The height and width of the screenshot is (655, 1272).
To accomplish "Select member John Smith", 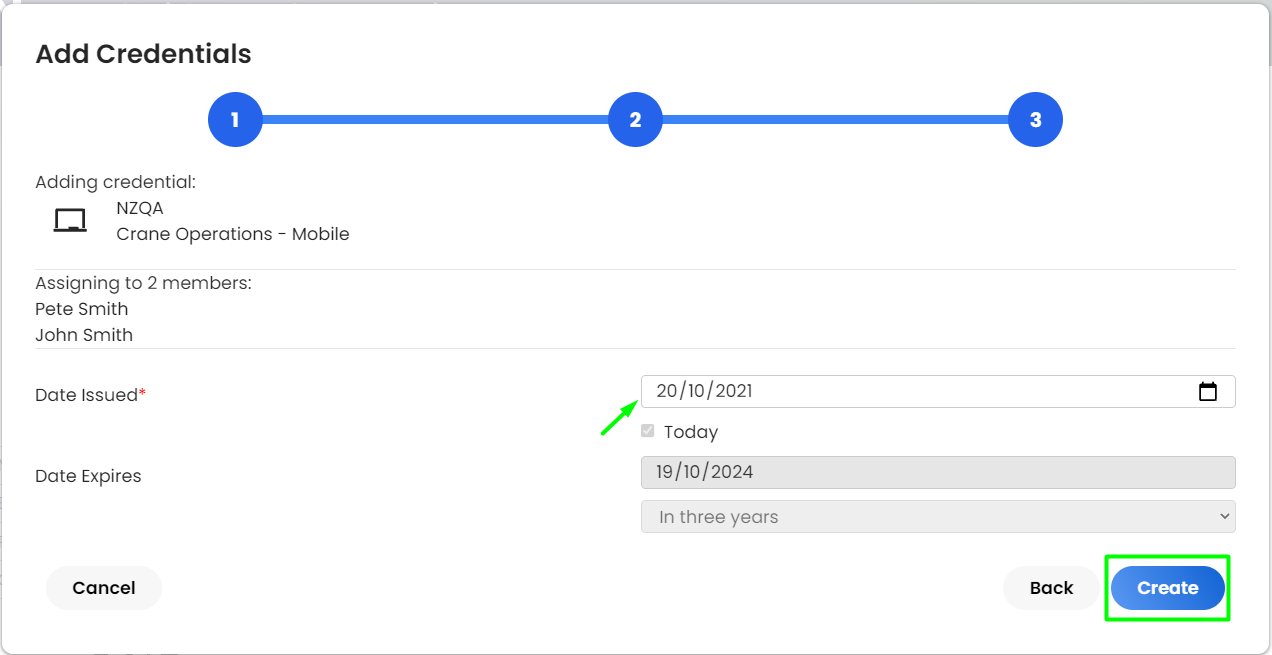I will point(84,335).
